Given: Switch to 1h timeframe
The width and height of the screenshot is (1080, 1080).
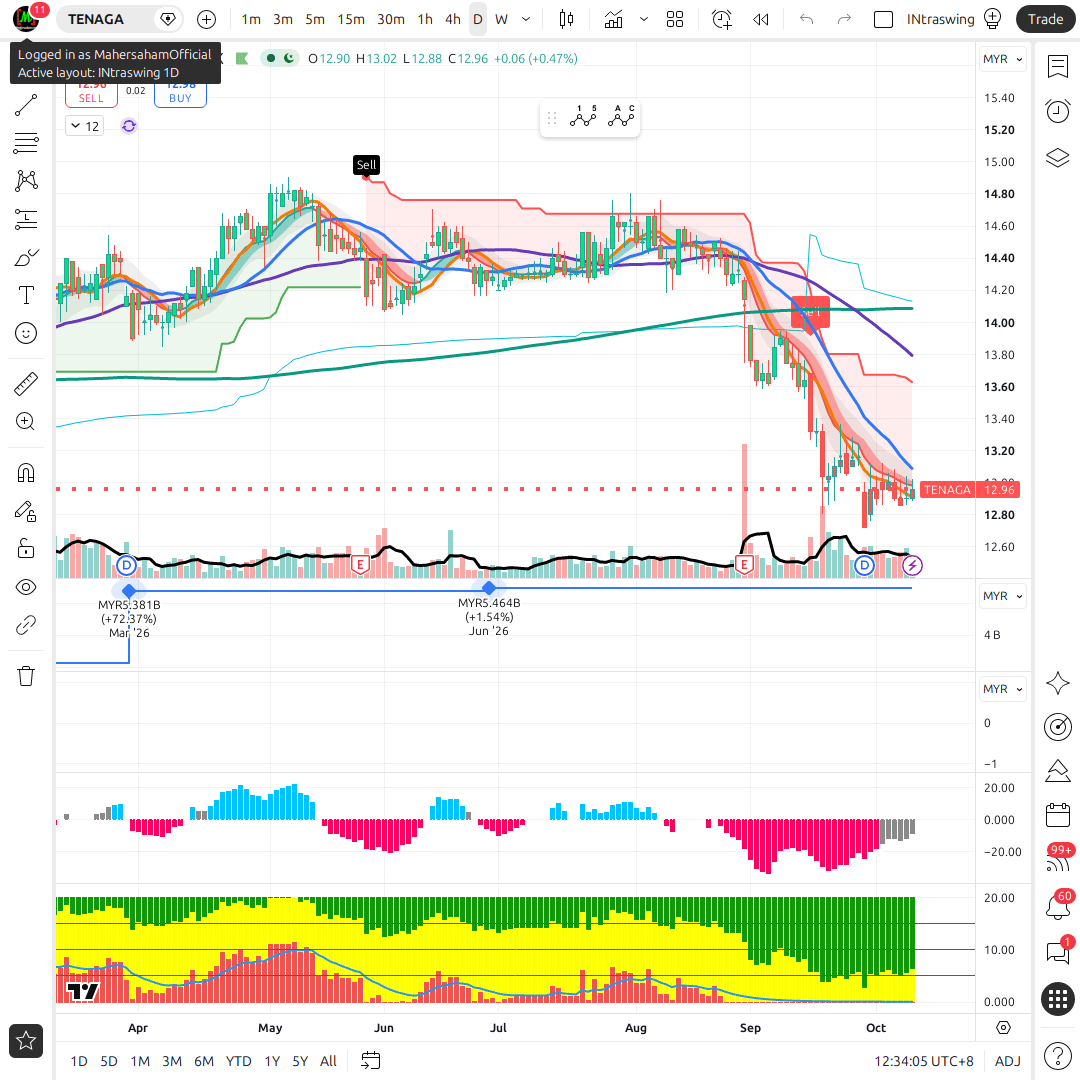Looking at the screenshot, I should click(425, 19).
